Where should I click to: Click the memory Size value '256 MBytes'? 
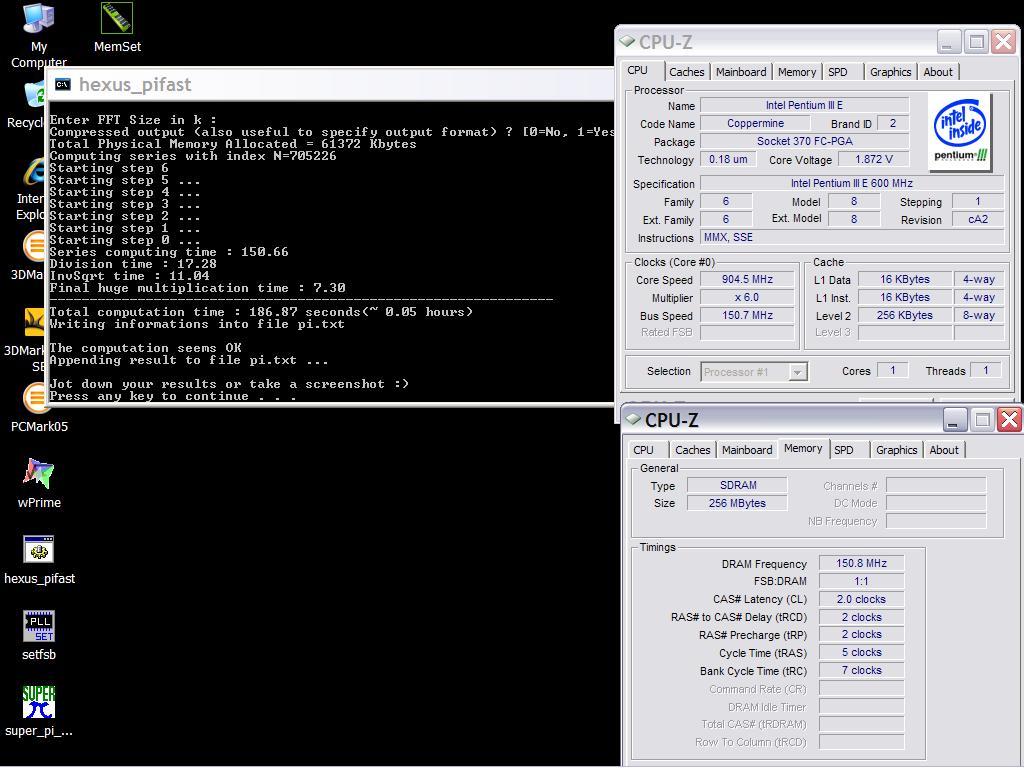737,503
